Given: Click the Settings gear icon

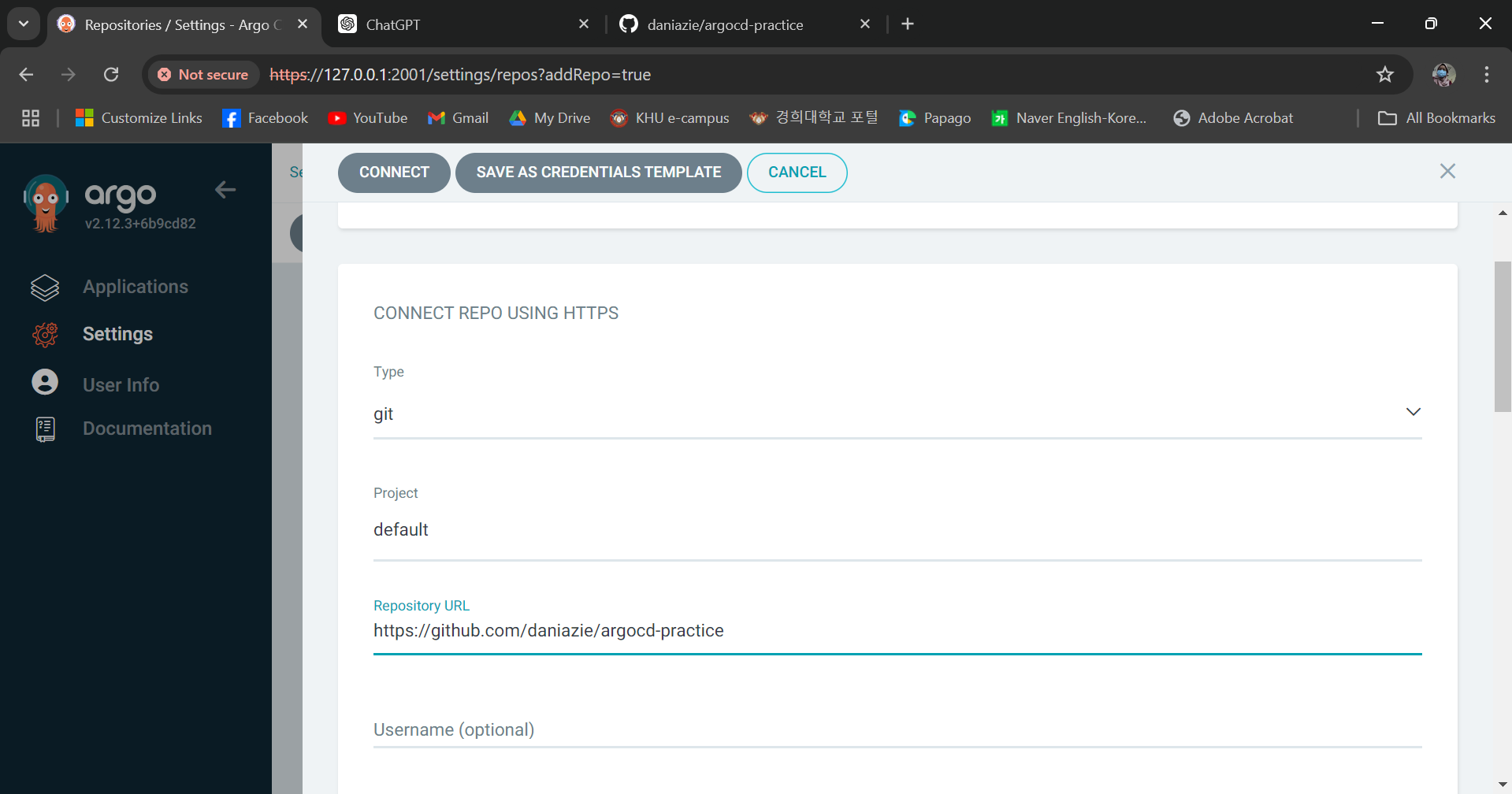Looking at the screenshot, I should pos(45,335).
